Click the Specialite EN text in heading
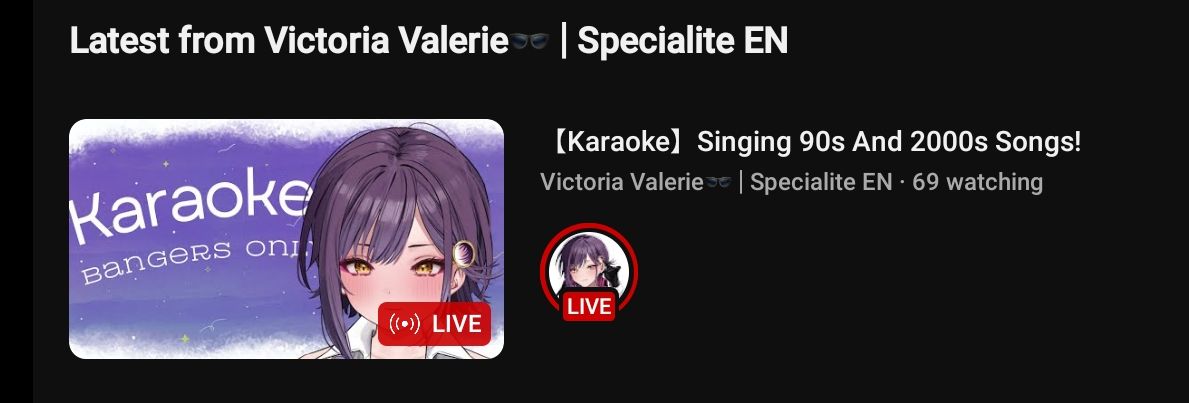 (682, 41)
